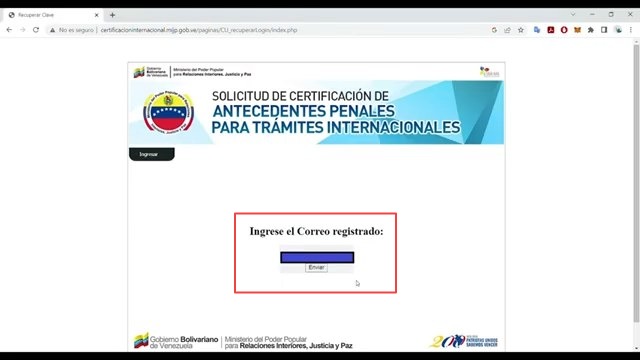Screen dimensions: 640x360
Task: Share this page via the share icon
Action: pyautogui.click(x=507, y=30)
